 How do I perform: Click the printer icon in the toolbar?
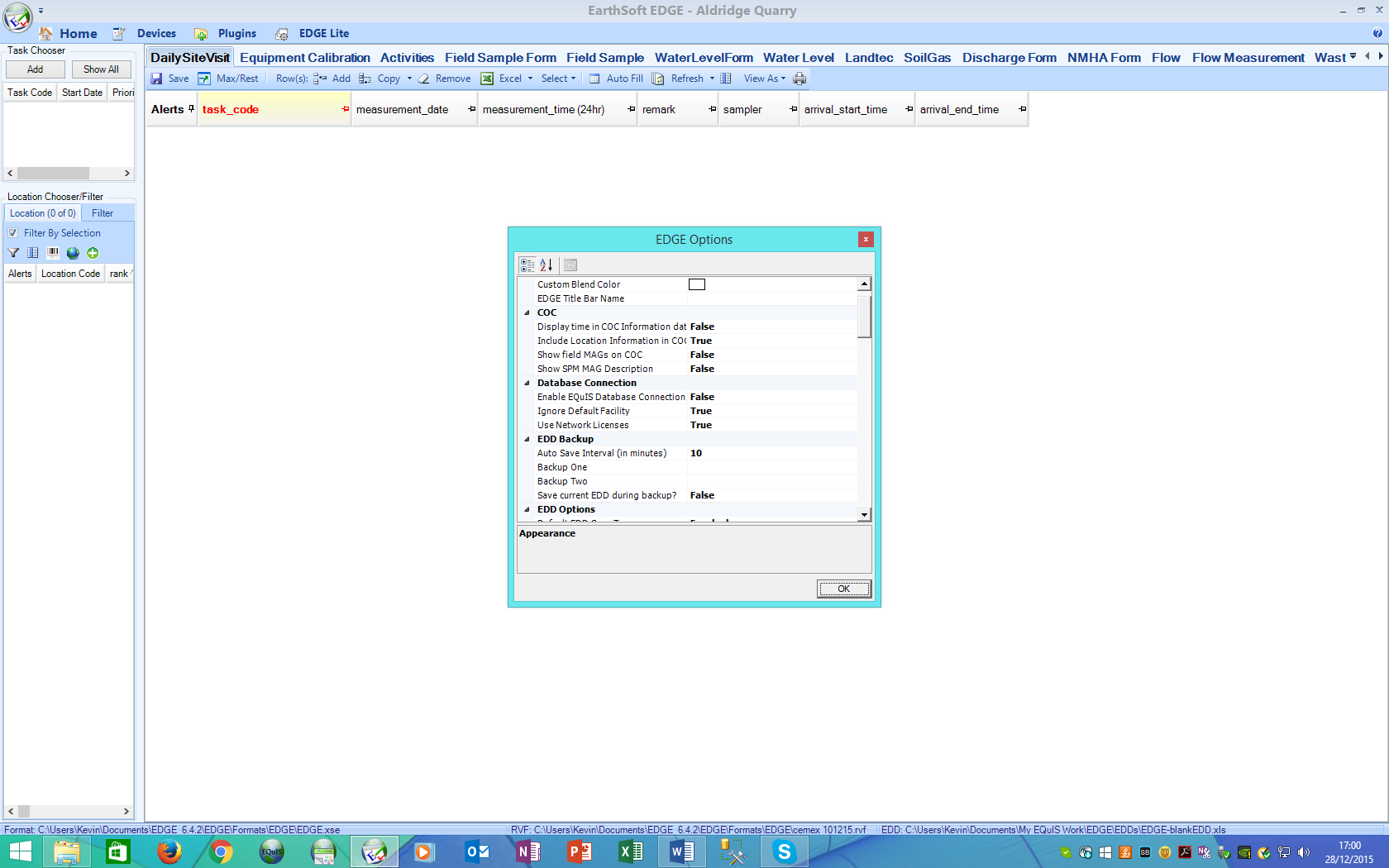point(800,79)
